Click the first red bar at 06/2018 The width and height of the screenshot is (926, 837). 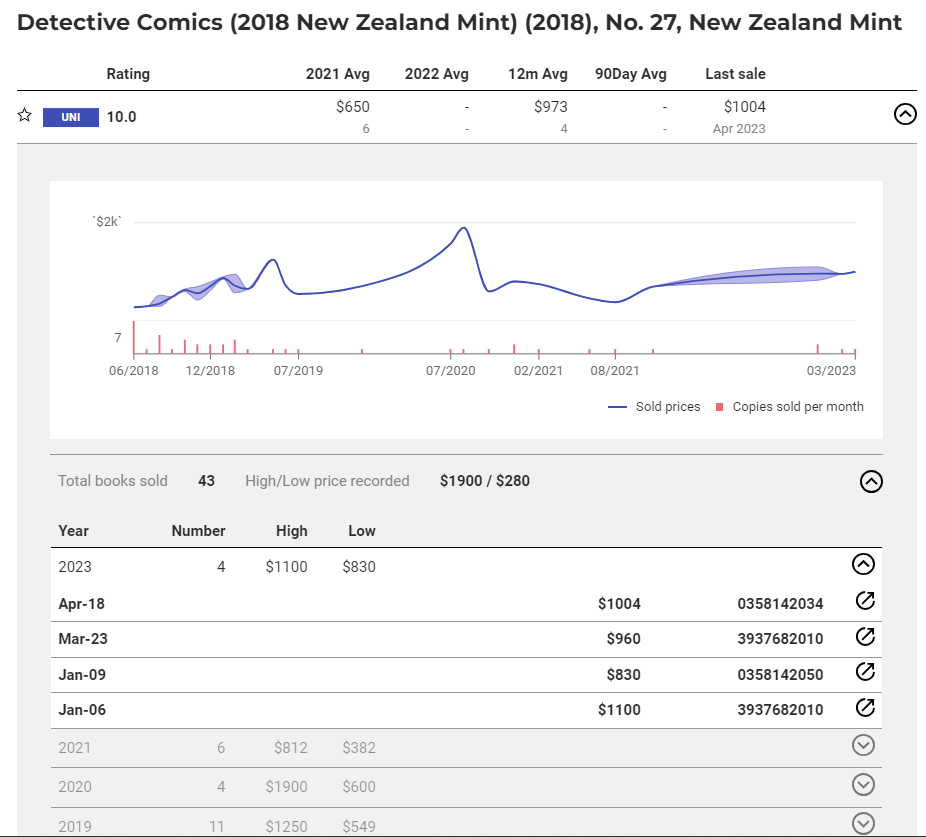point(134,338)
